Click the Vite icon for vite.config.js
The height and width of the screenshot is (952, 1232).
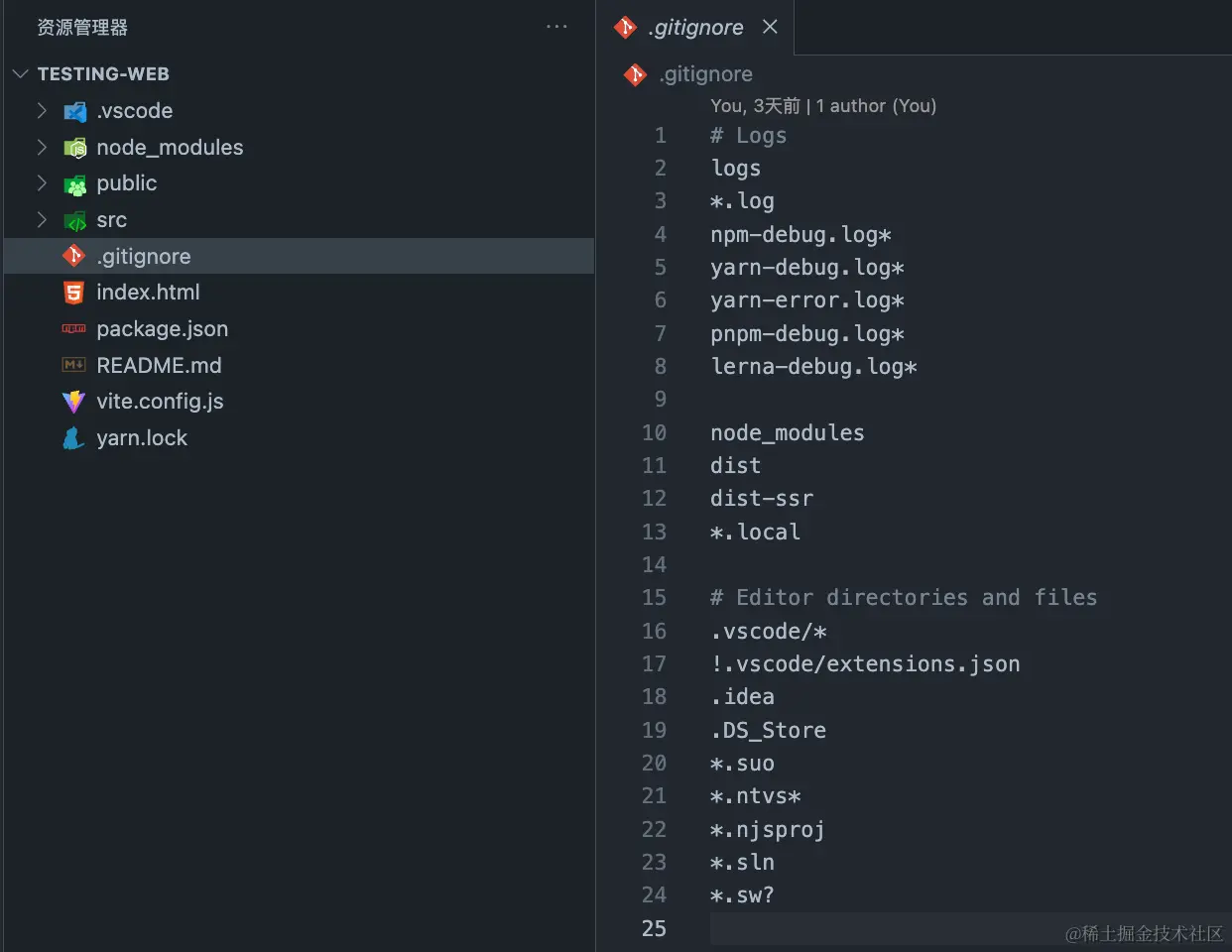[x=74, y=402]
